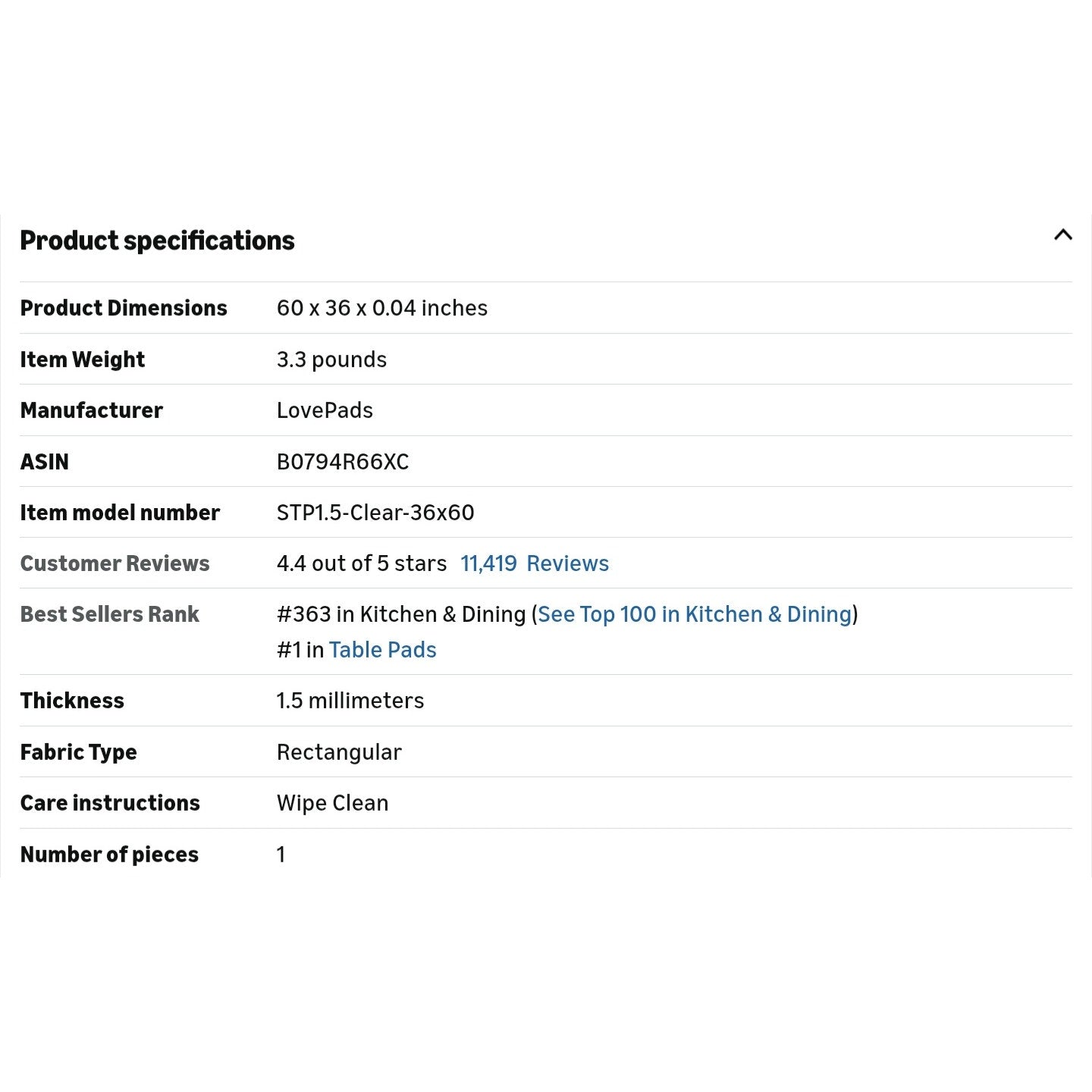The width and height of the screenshot is (1092, 1092).
Task: Click the Number of pieces label
Action: (x=109, y=855)
